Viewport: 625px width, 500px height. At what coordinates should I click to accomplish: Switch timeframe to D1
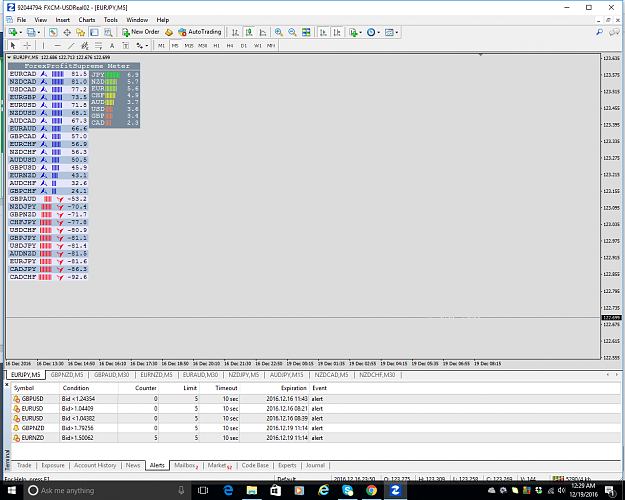pos(244,45)
